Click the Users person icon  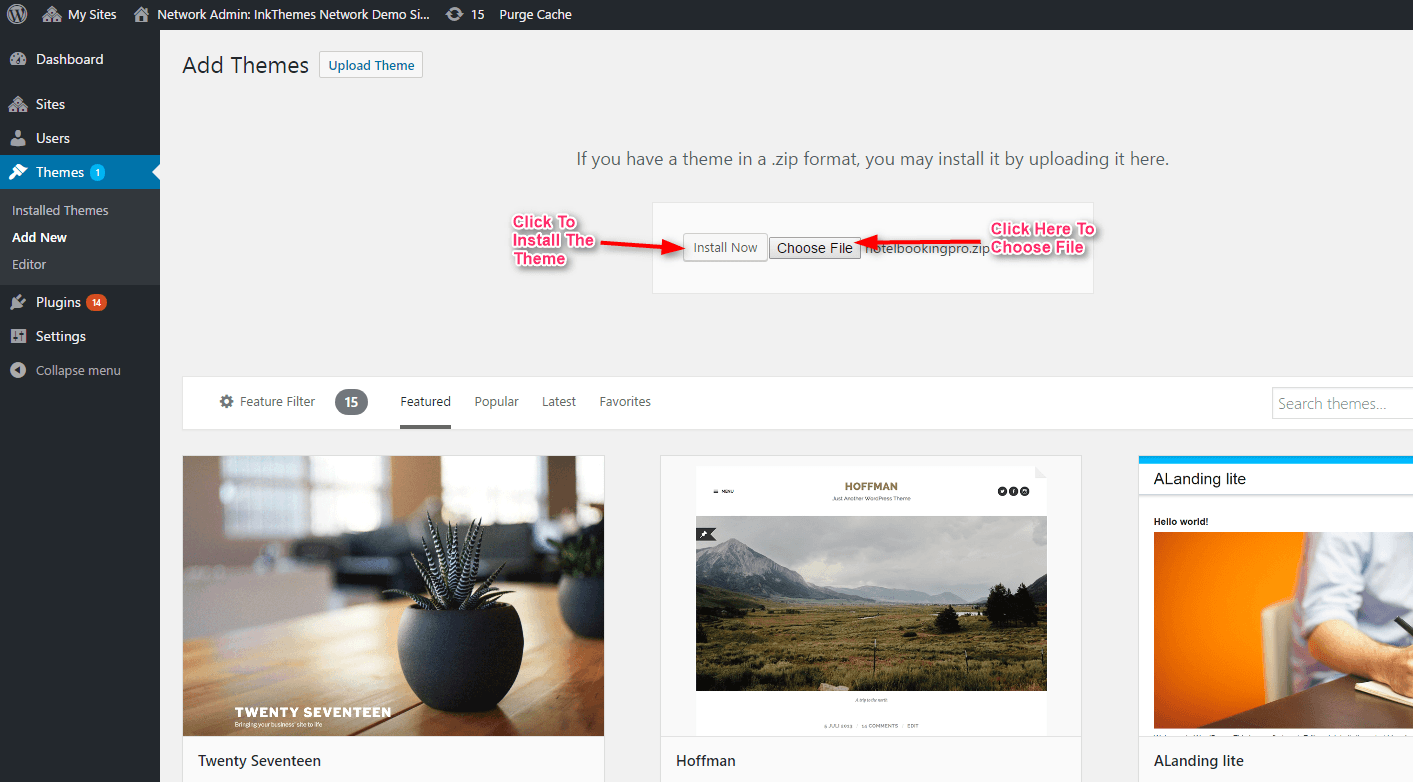click(18, 138)
